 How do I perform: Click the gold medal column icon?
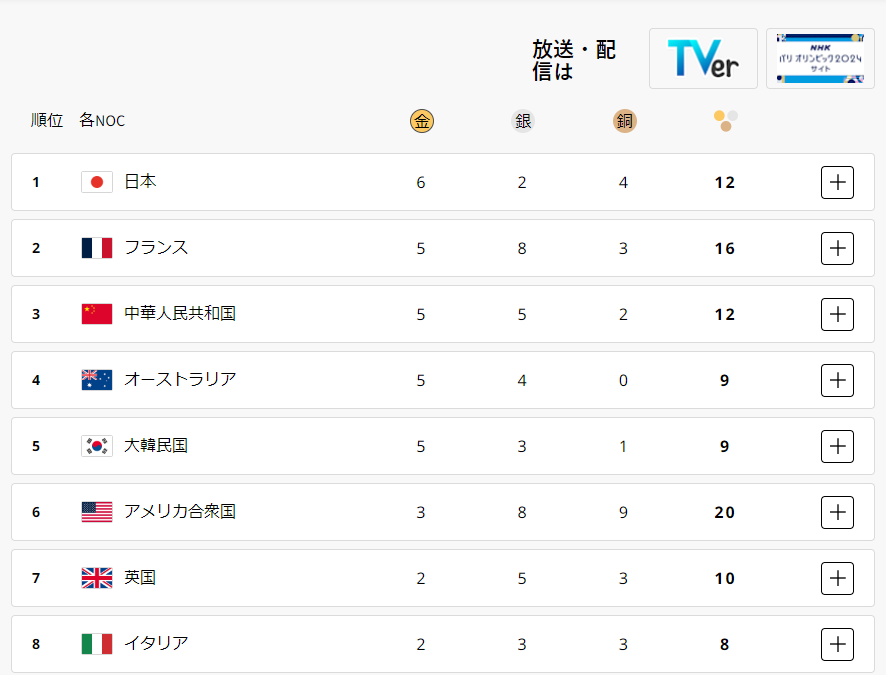tap(422, 121)
